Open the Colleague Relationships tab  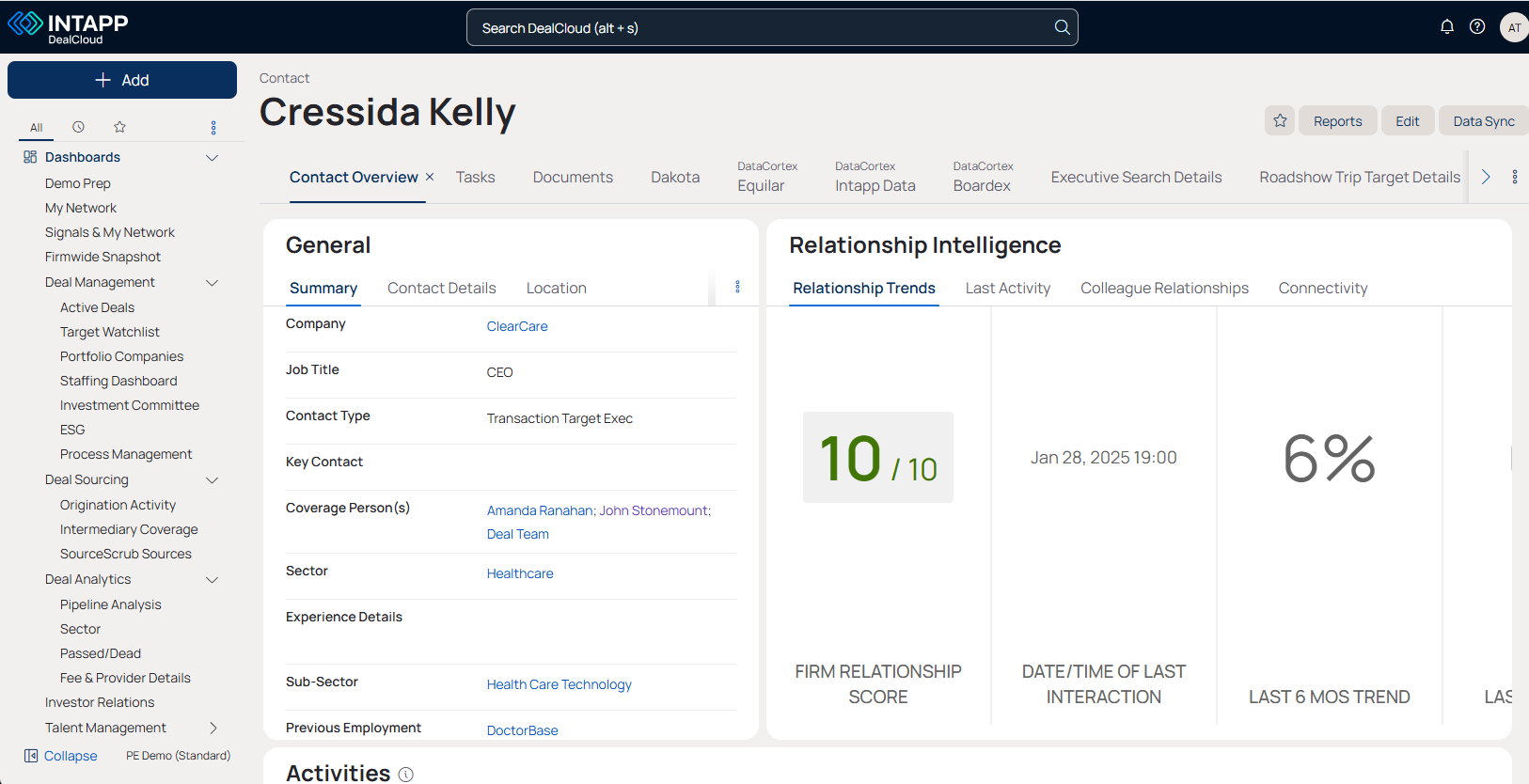(1164, 288)
